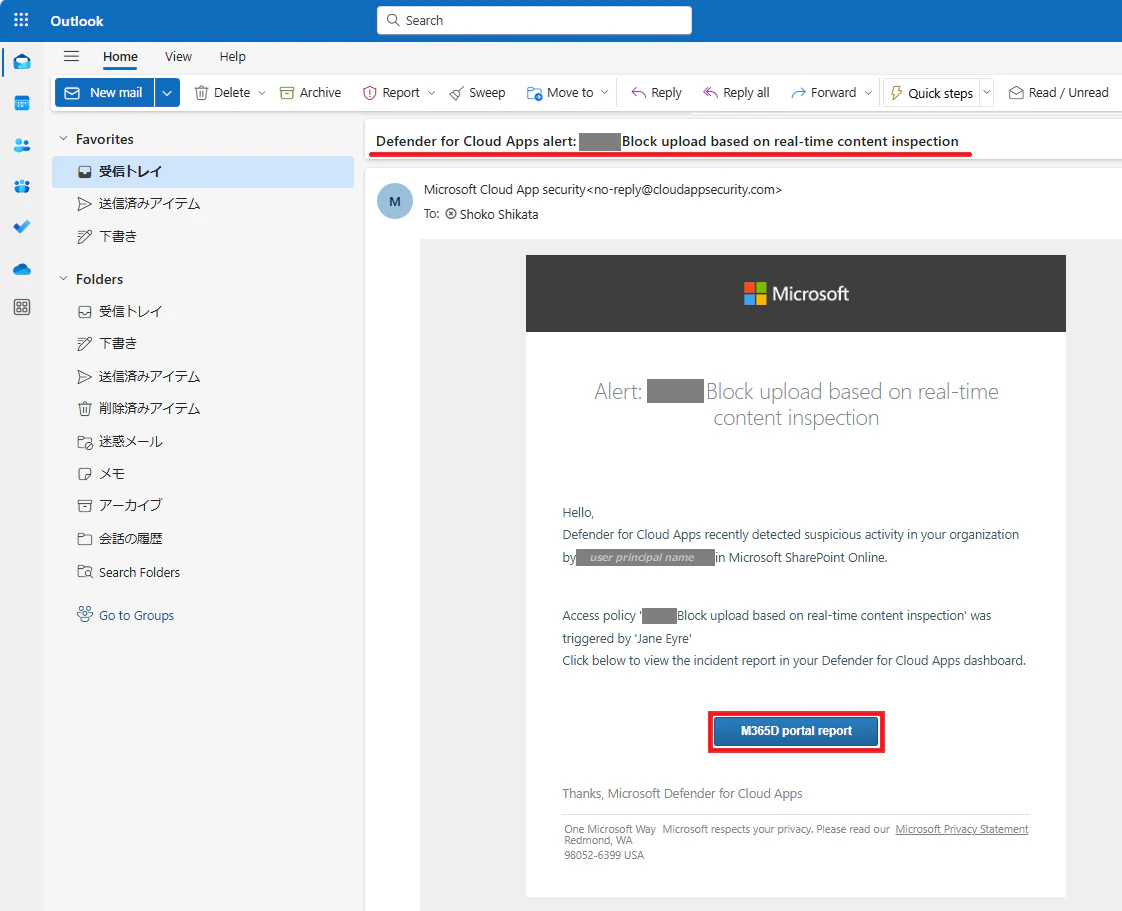
Task: Open the Delete options dropdown arrow
Action: (x=262, y=93)
